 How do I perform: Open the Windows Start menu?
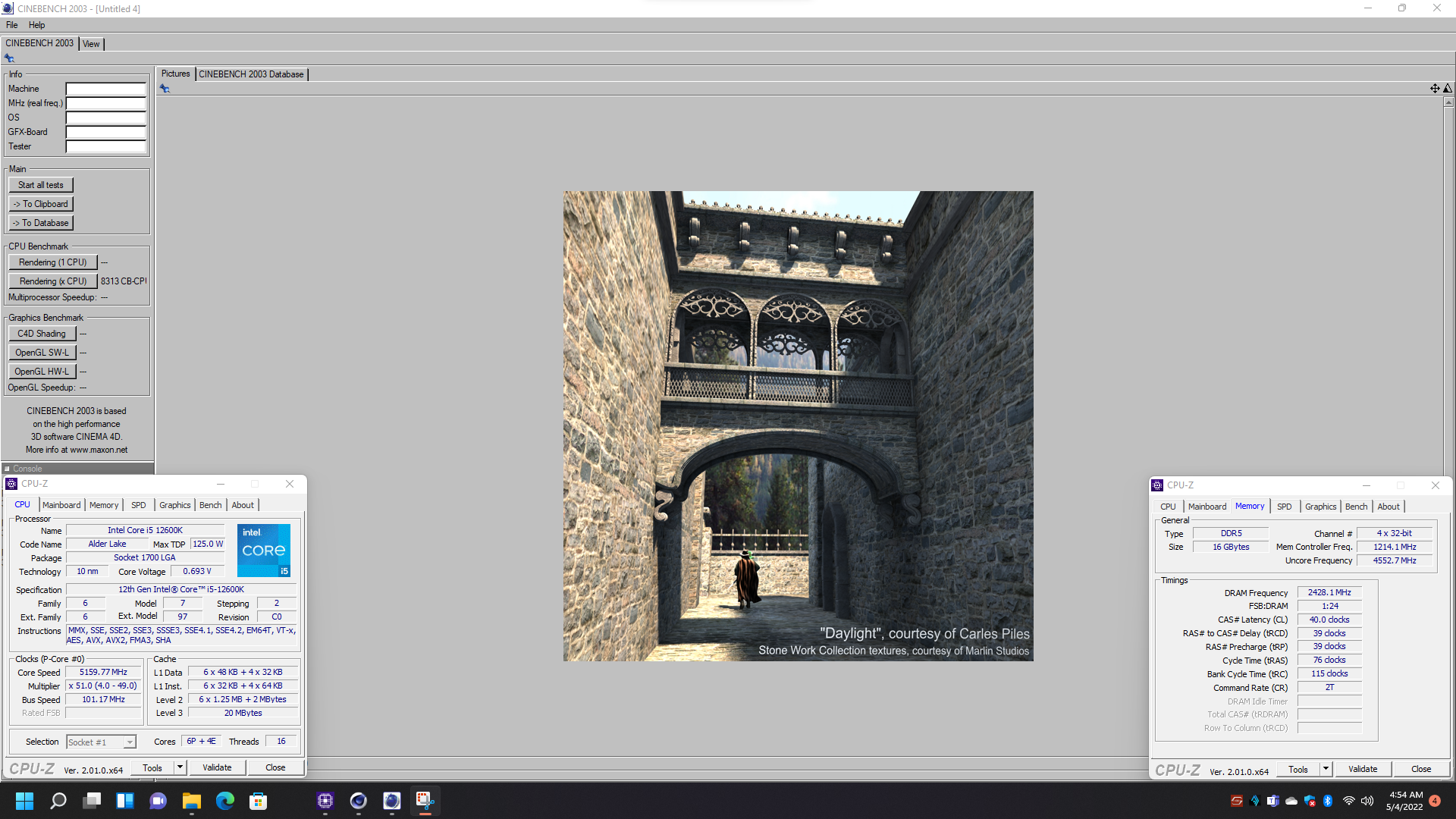tap(24, 801)
